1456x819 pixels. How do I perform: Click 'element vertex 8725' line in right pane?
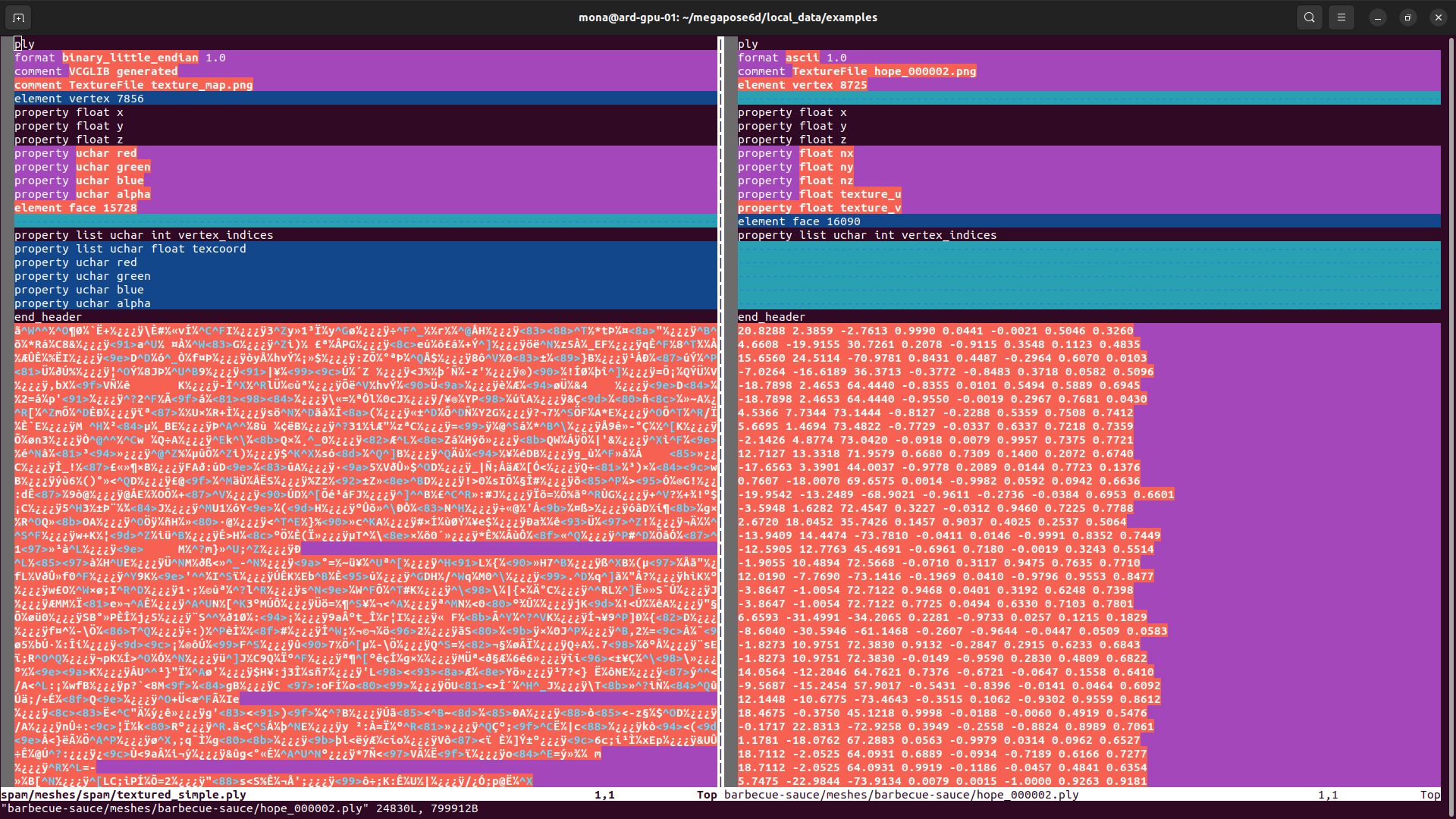click(802, 85)
